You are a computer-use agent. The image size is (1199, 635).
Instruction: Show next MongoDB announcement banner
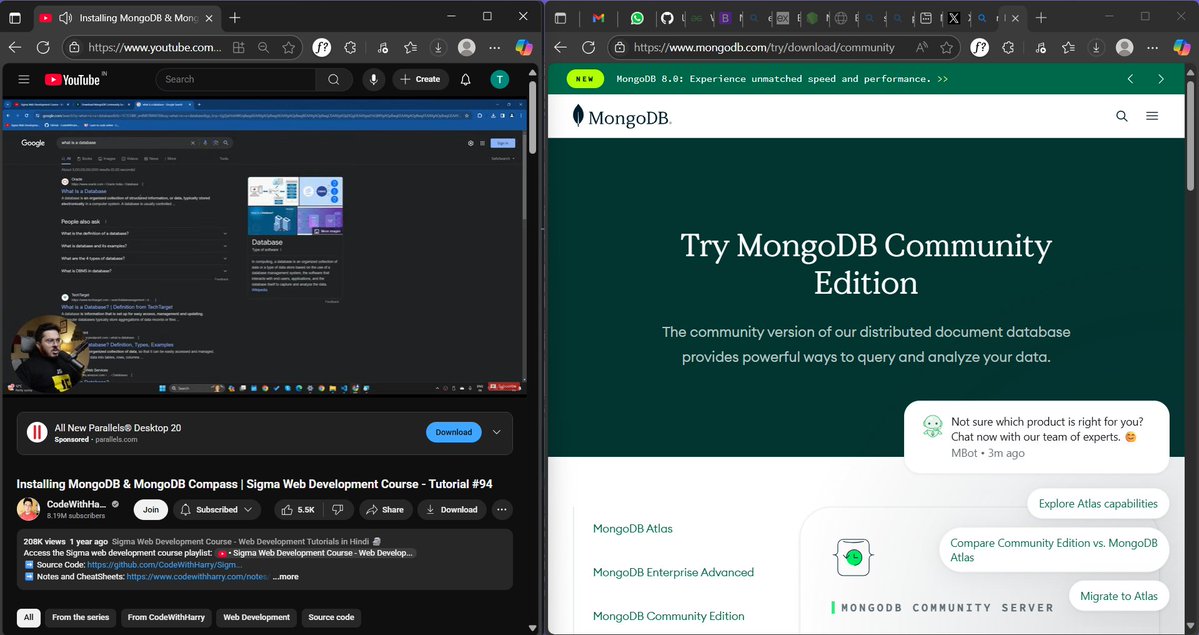(1161, 79)
